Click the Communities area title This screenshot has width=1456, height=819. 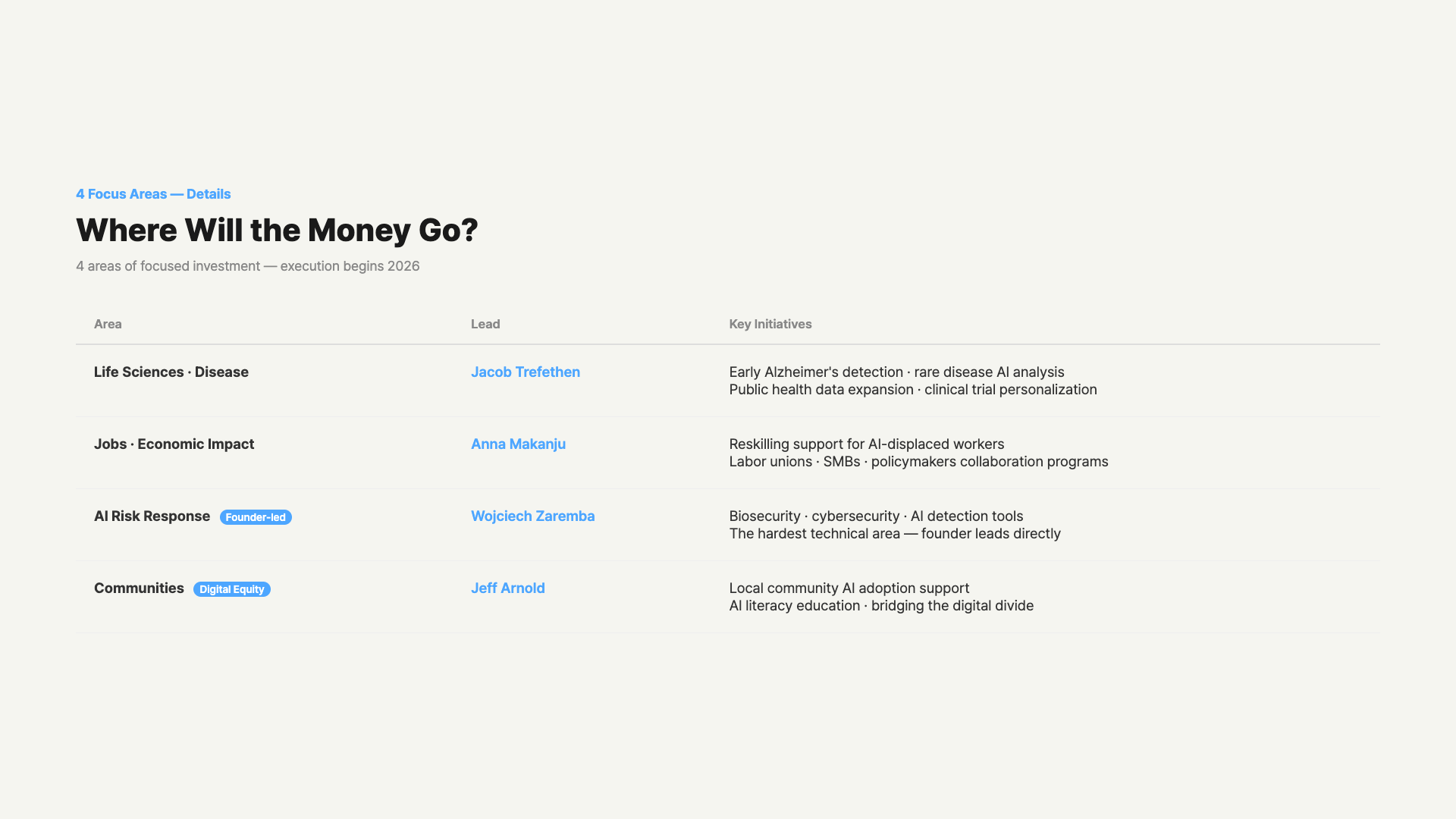[139, 588]
